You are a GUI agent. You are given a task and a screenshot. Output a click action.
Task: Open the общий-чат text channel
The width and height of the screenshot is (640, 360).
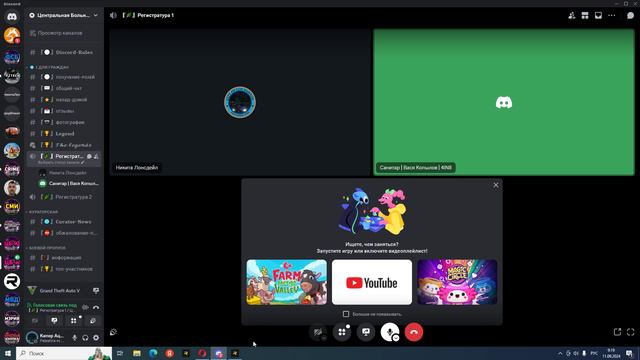(x=63, y=88)
